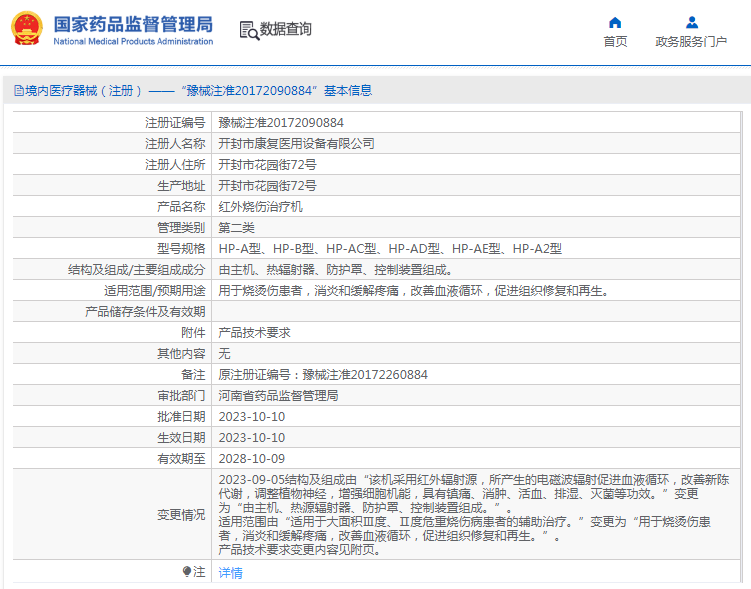Click the 变更情况 label
The width and height of the screenshot is (751, 589).
pyautogui.click(x=181, y=515)
